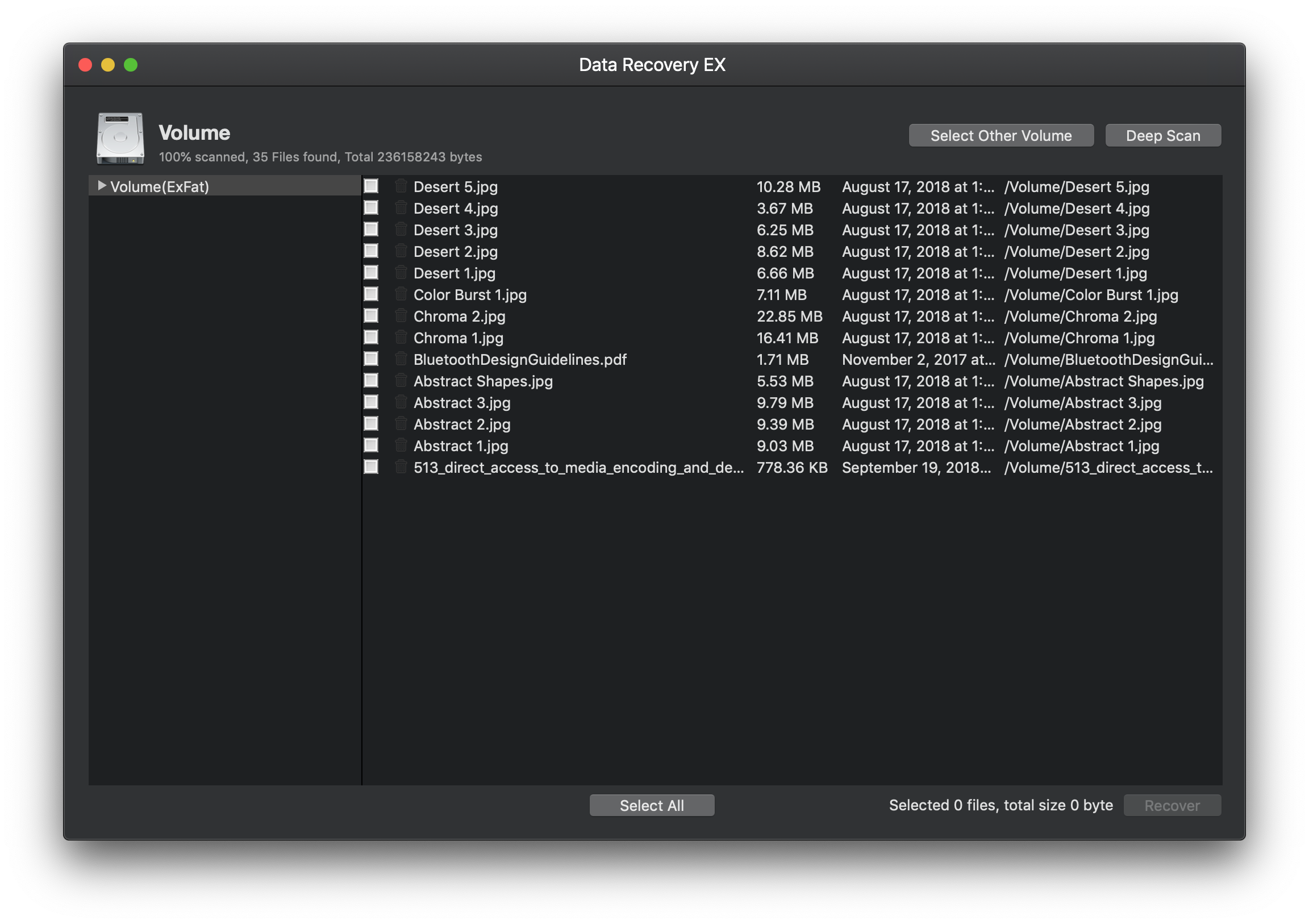Click the Selected 0 files status text

(x=1001, y=805)
